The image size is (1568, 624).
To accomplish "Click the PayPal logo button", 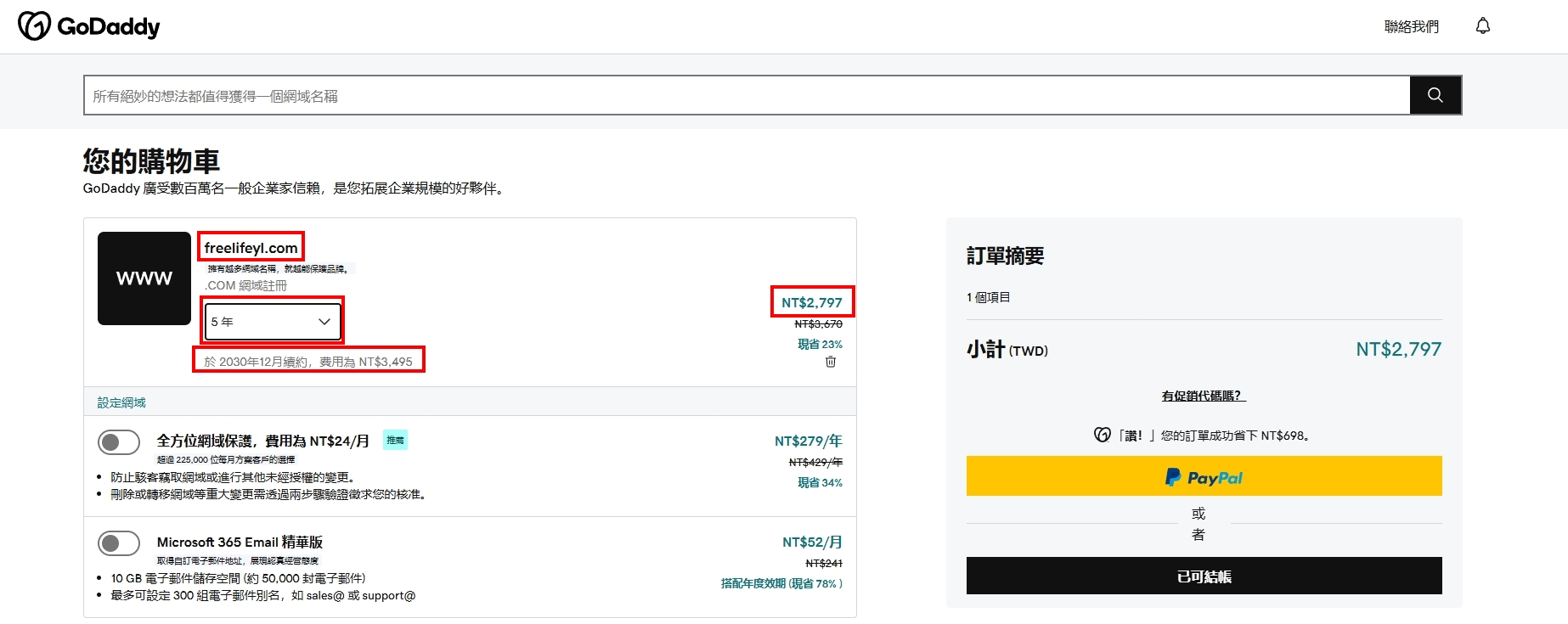I will (1204, 476).
